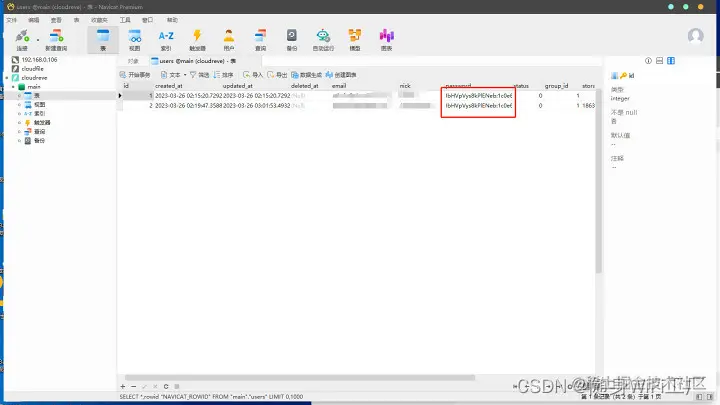Open the Text (文本) dropdown

pyautogui.click(x=173, y=75)
